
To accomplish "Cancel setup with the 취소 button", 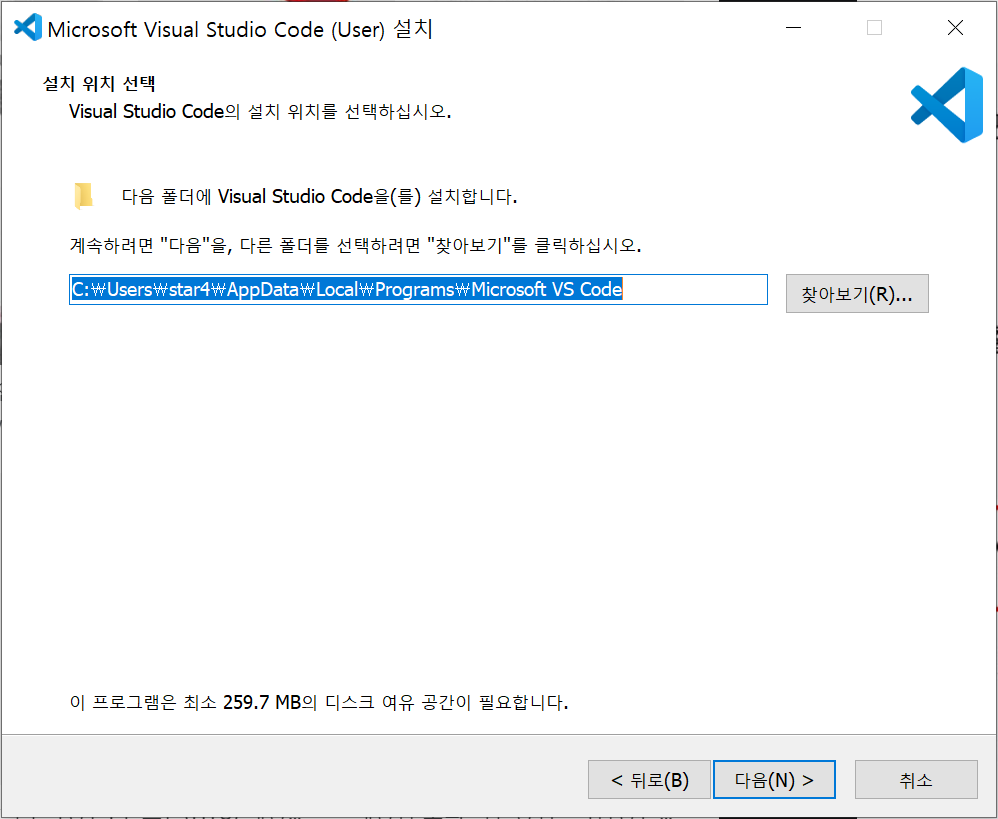I will [x=916, y=780].
